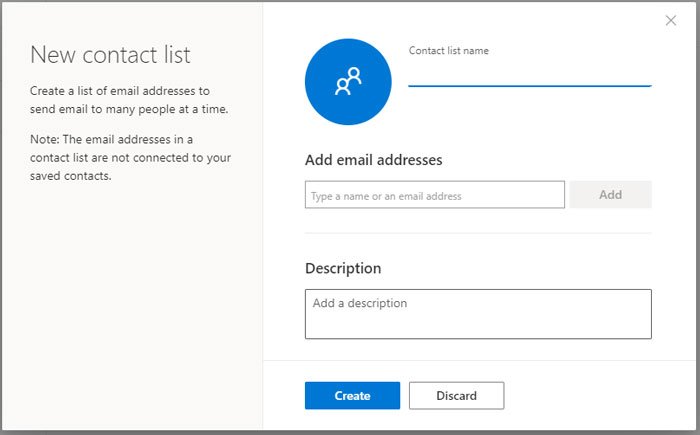Image resolution: width=700 pixels, height=435 pixels.
Task: Focus the Contact list name field
Action: (529, 73)
